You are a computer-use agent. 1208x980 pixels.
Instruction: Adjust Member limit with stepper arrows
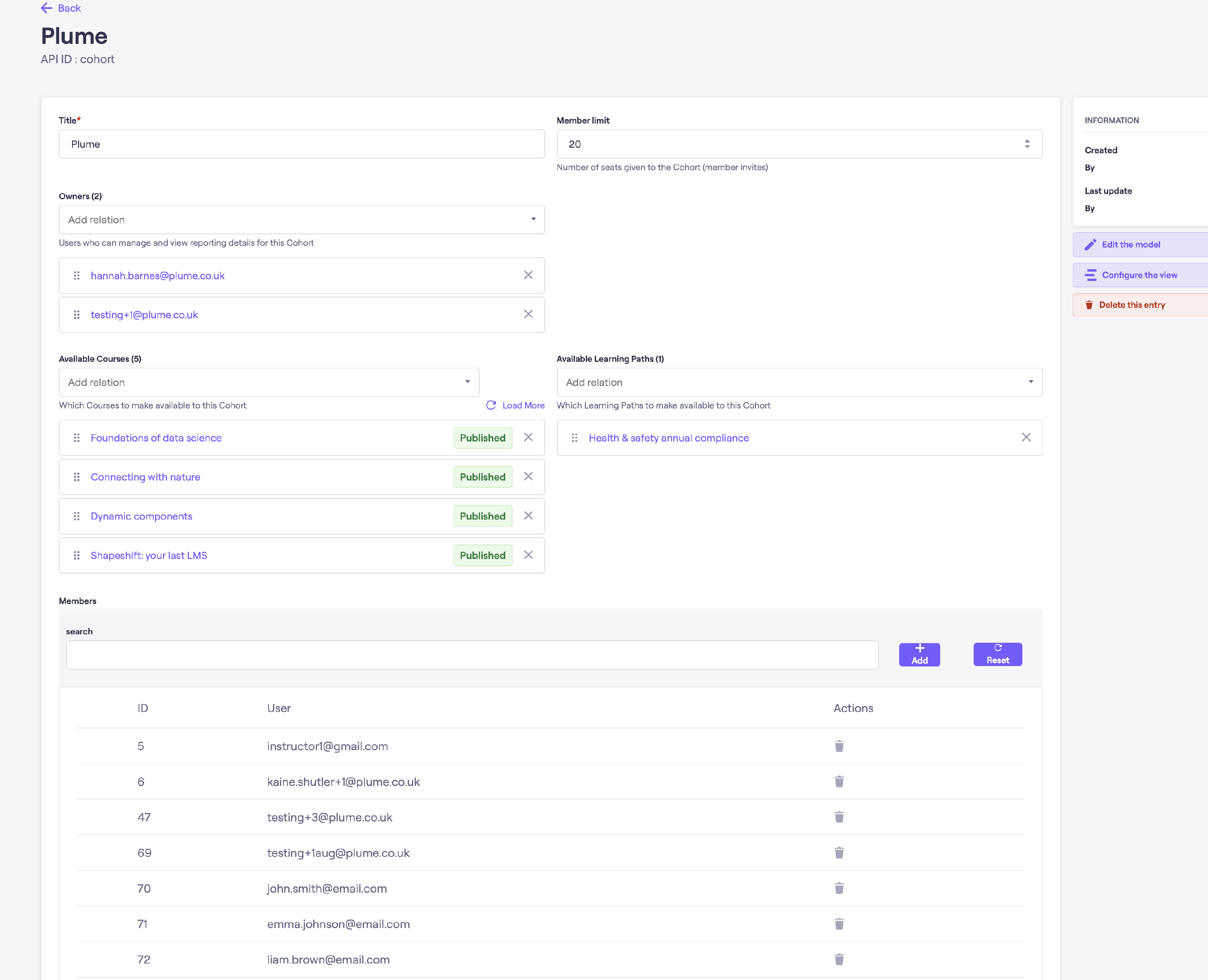(x=1027, y=144)
